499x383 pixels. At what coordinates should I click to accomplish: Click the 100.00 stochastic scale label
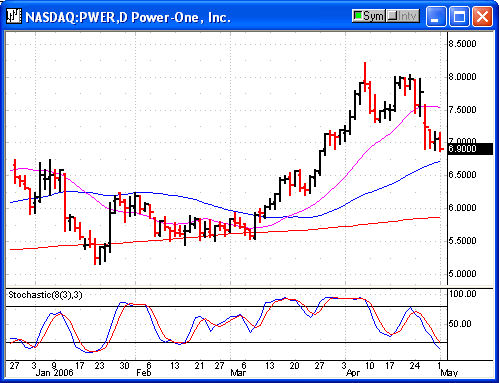coord(462,294)
